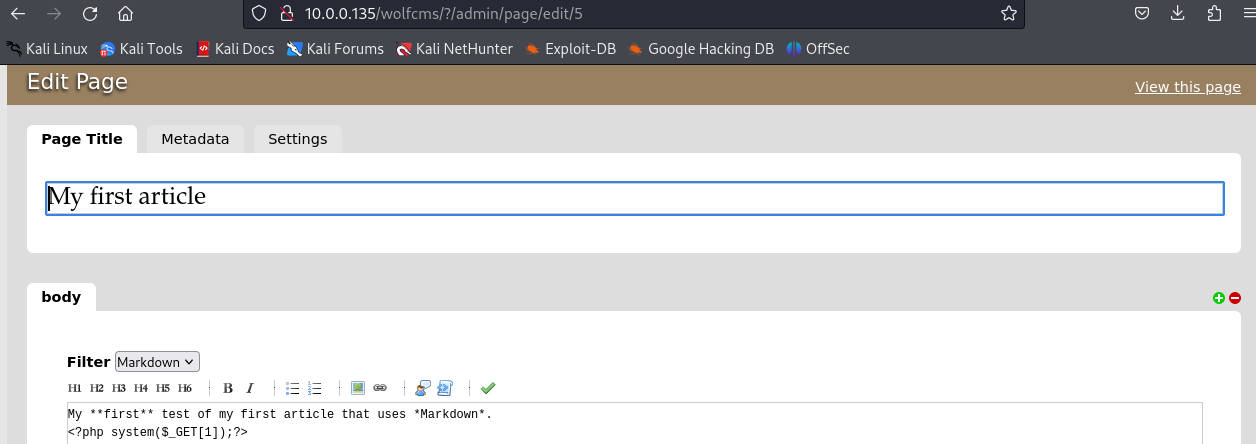Switch to the Metadata tab
The height and width of the screenshot is (444, 1256).
pos(195,139)
